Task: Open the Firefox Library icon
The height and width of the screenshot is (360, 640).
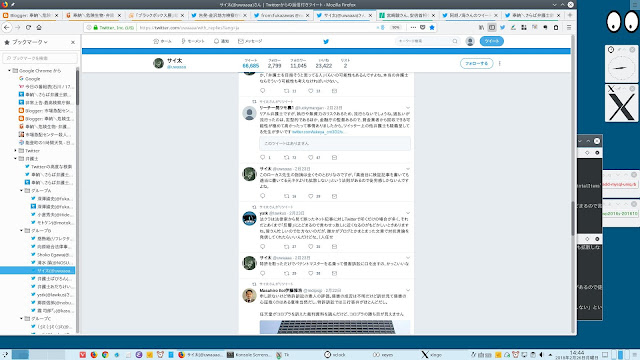Action: click(x=481, y=27)
